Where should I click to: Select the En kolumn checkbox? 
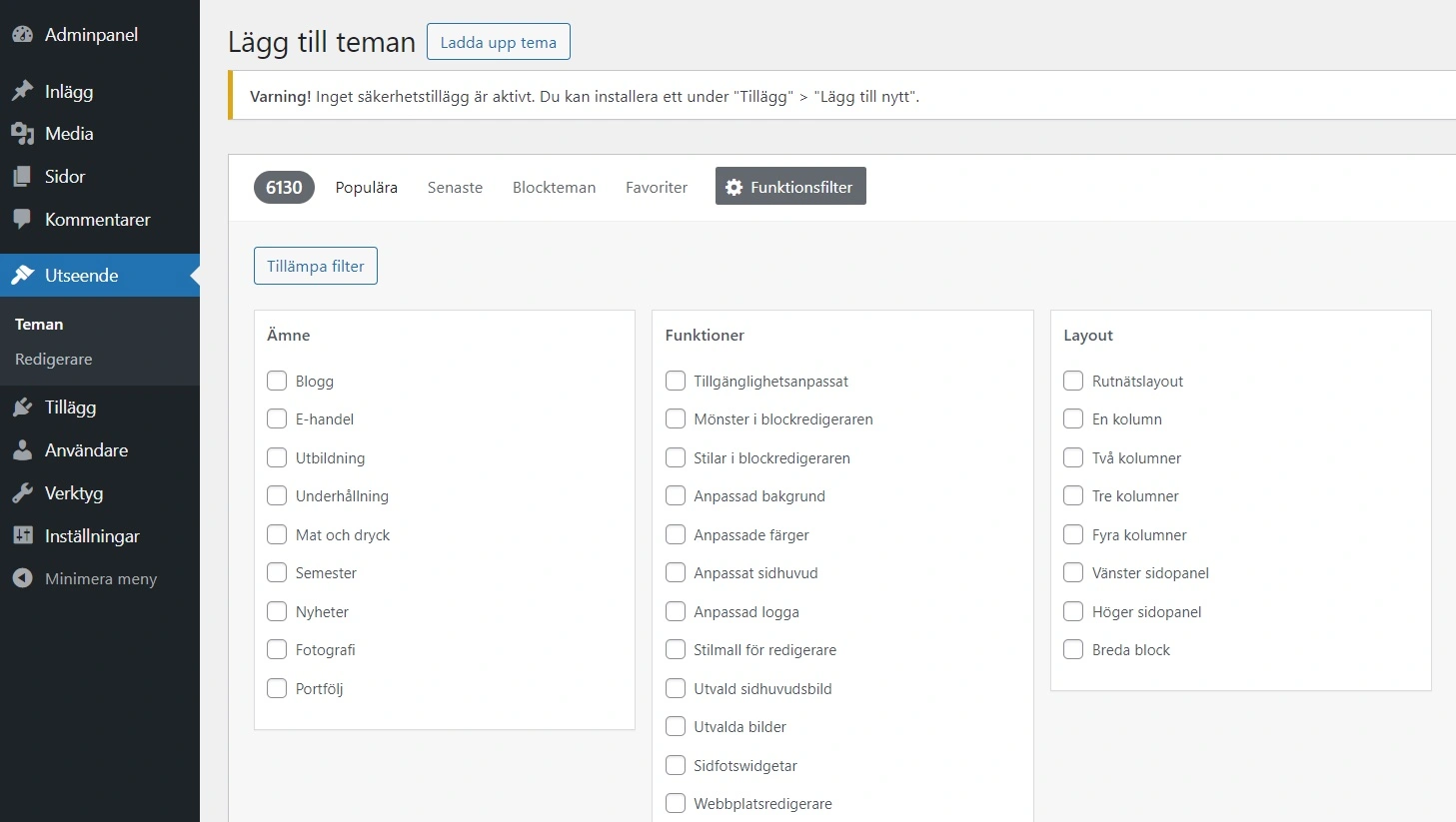[x=1073, y=418]
